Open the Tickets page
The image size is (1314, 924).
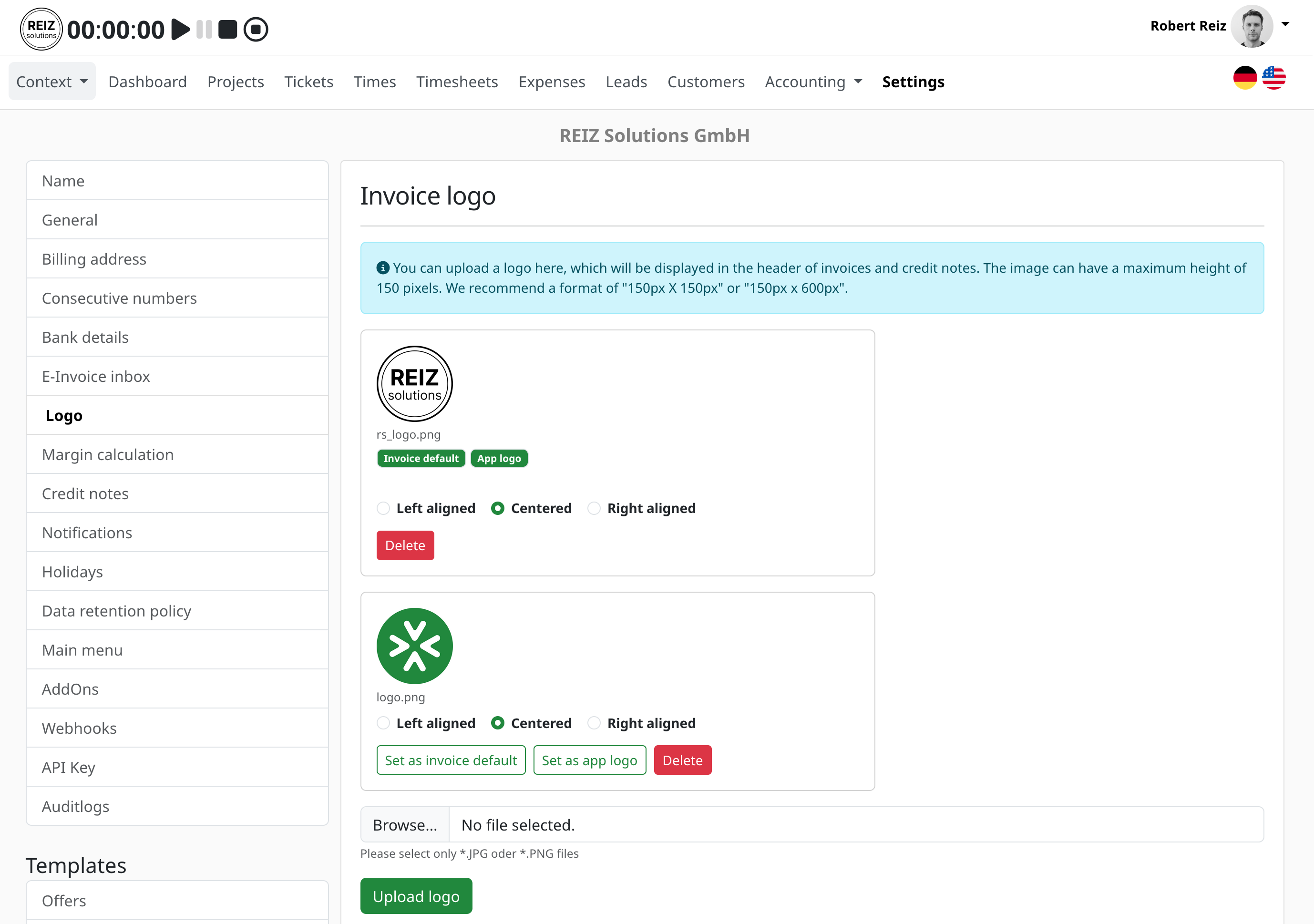tap(308, 81)
